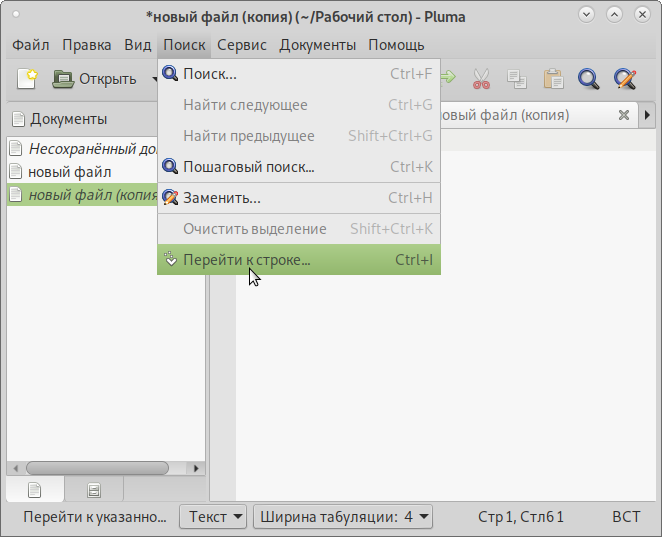
Task: Open the Ширина табуляции dropdown
Action: [343, 517]
